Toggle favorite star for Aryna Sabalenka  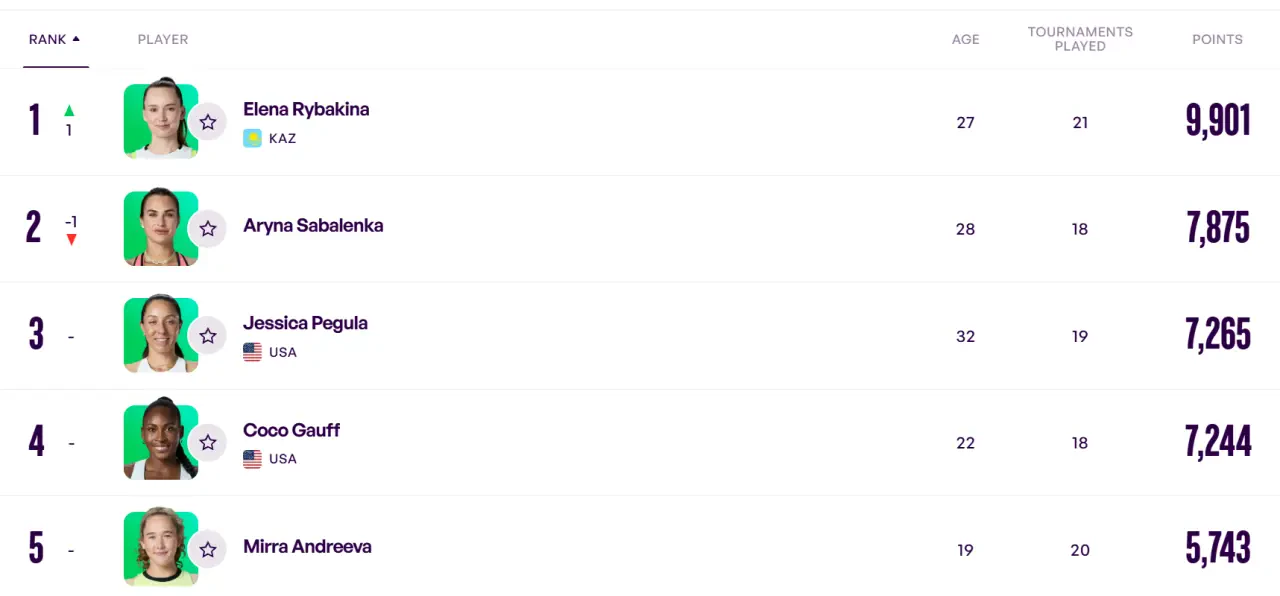point(208,229)
